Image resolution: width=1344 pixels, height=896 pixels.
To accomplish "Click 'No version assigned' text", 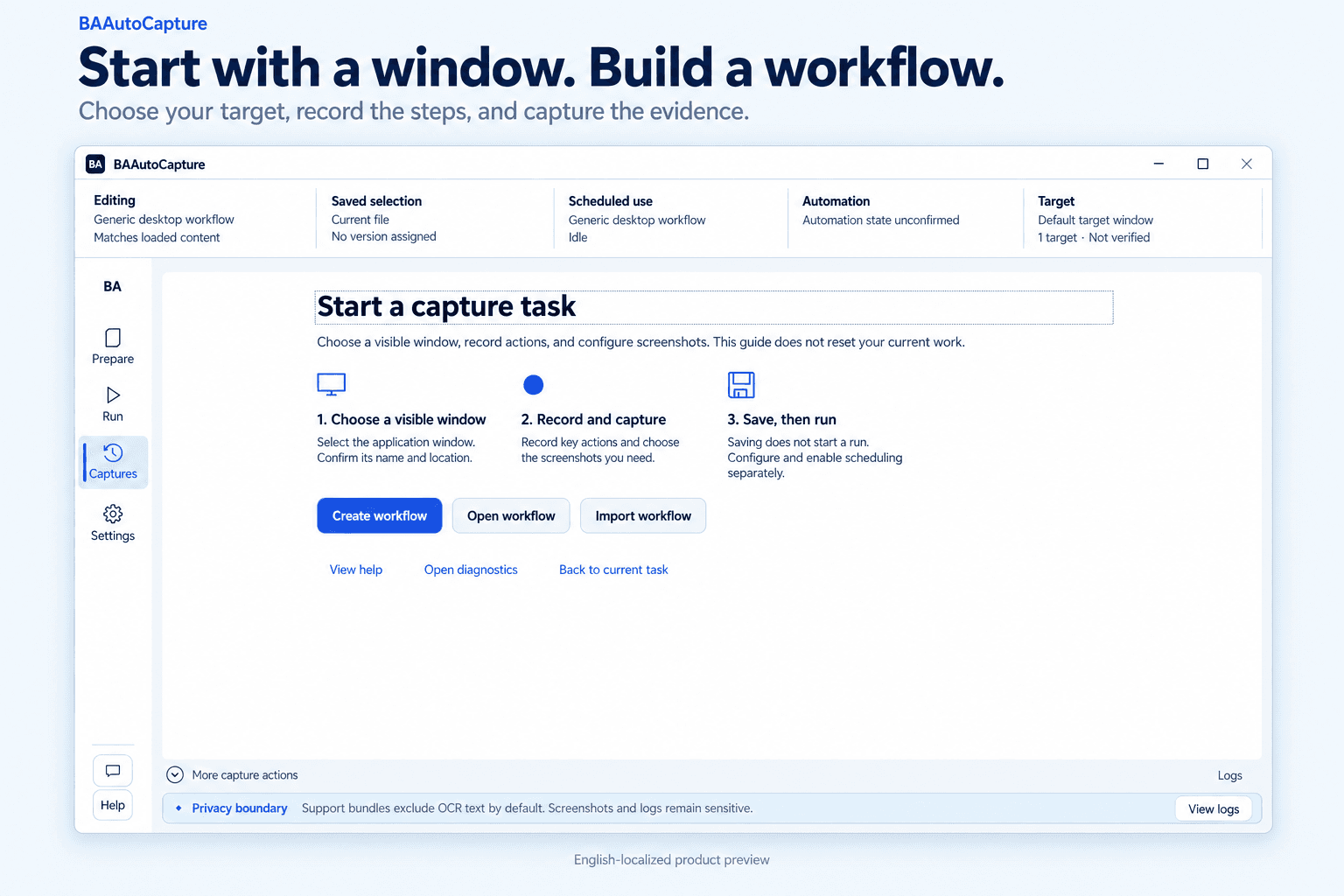I will pos(383,236).
